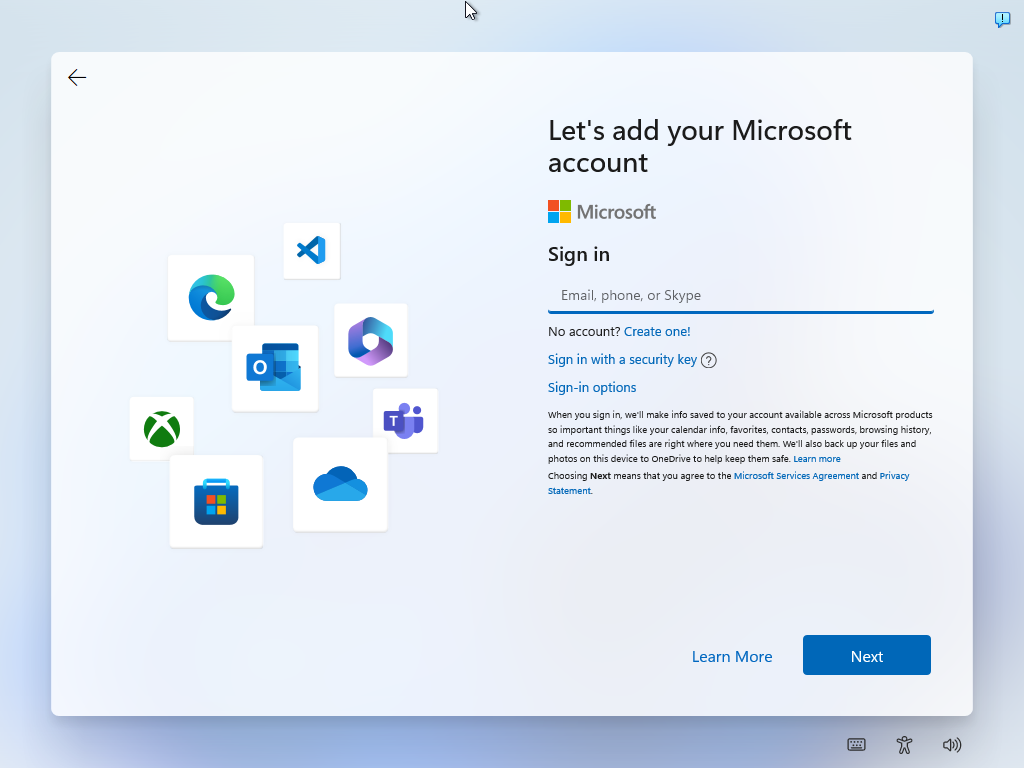Click the Email, phone, or Skype field

pyautogui.click(x=740, y=295)
